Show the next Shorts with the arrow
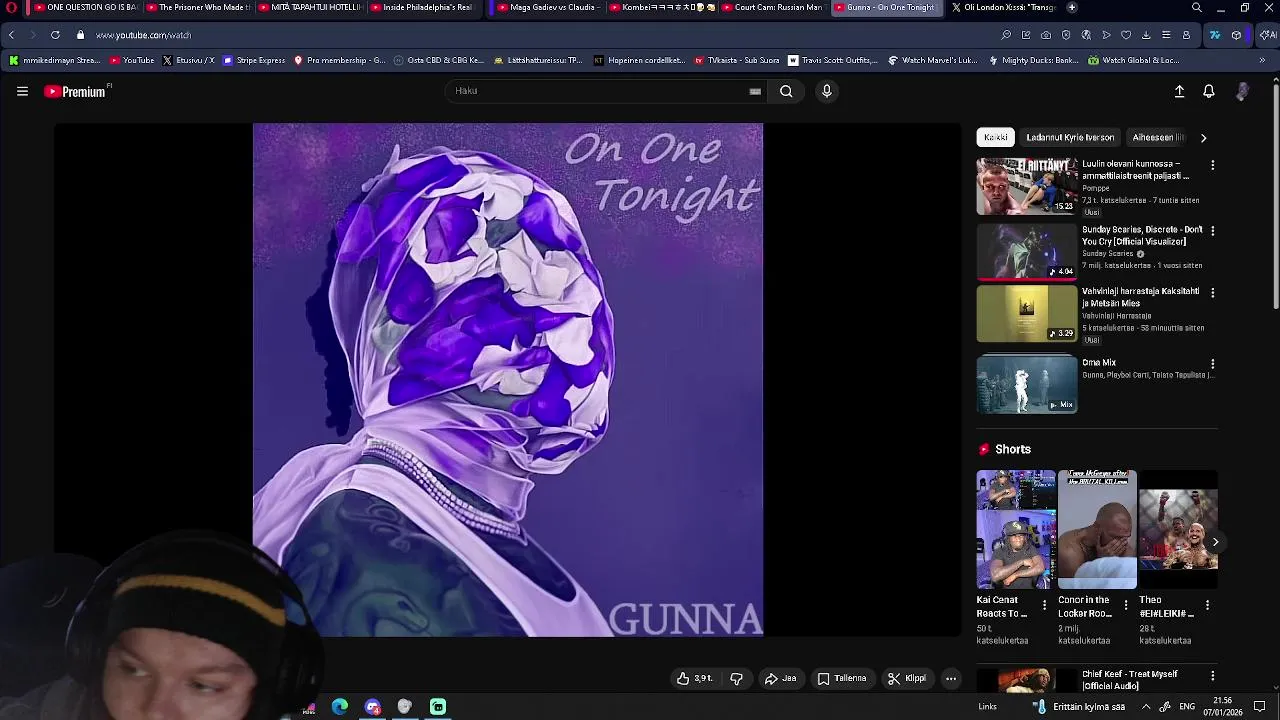Image resolution: width=1280 pixels, height=720 pixels. (x=1215, y=542)
